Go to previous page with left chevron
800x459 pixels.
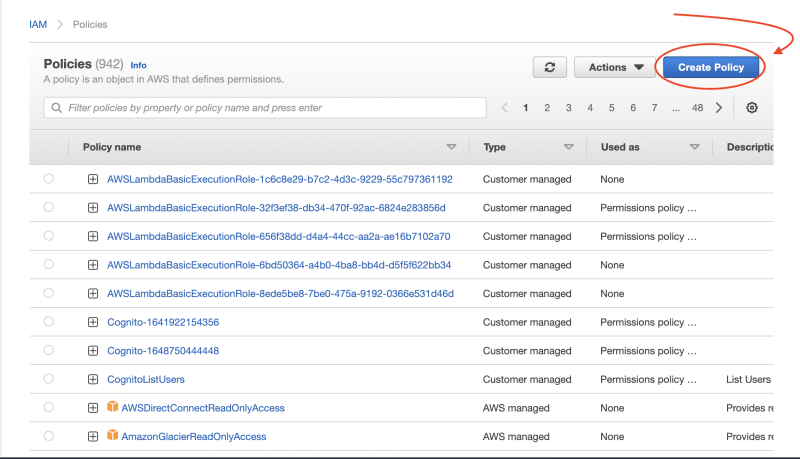tap(504, 108)
